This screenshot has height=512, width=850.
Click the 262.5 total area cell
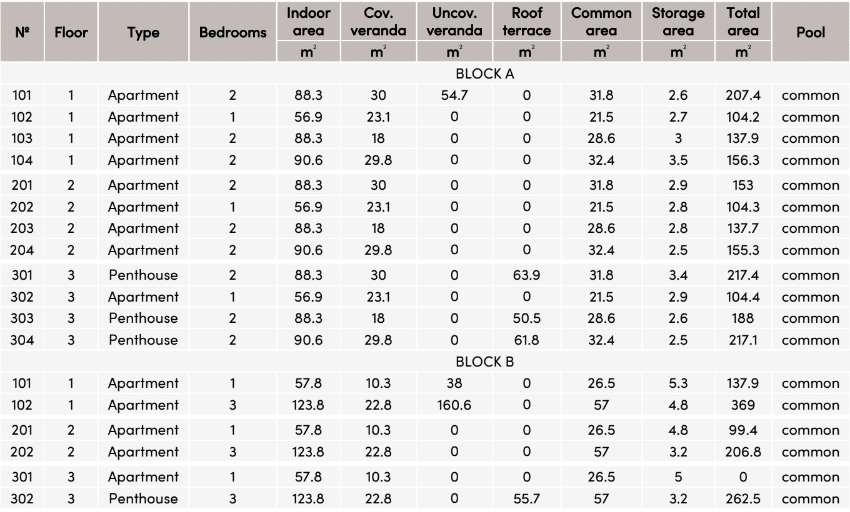[743, 499]
